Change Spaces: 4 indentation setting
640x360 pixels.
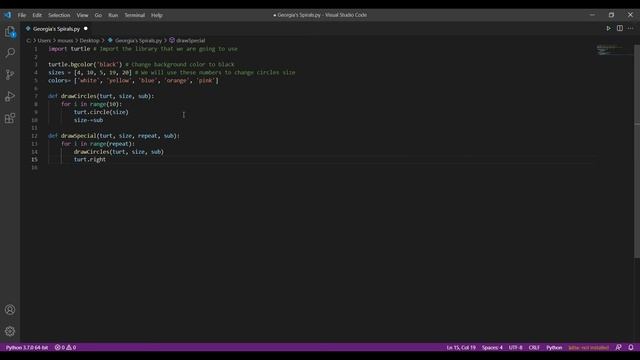492,347
